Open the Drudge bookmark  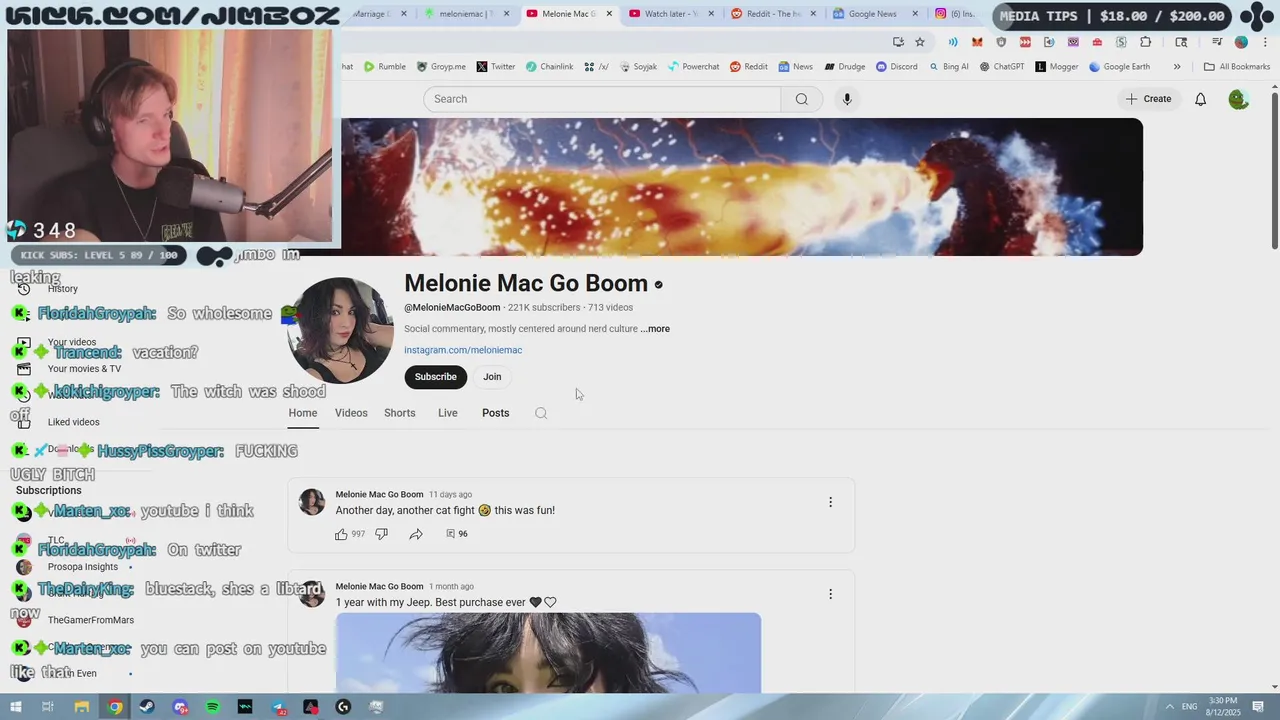tap(845, 67)
